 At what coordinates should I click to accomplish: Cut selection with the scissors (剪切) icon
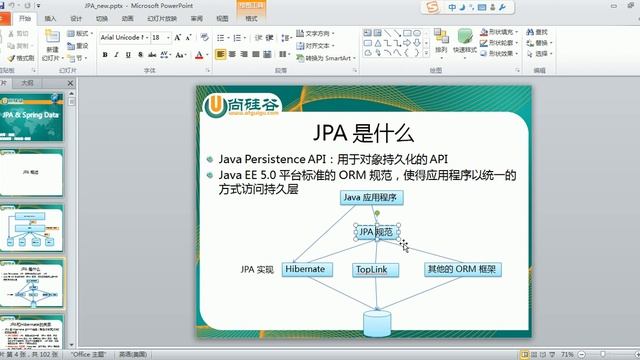coord(11,33)
